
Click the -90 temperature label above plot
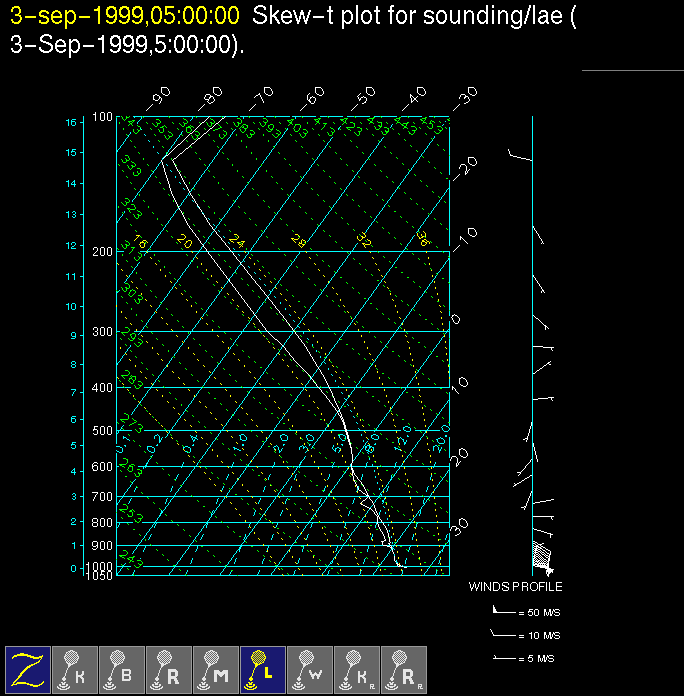[158, 98]
